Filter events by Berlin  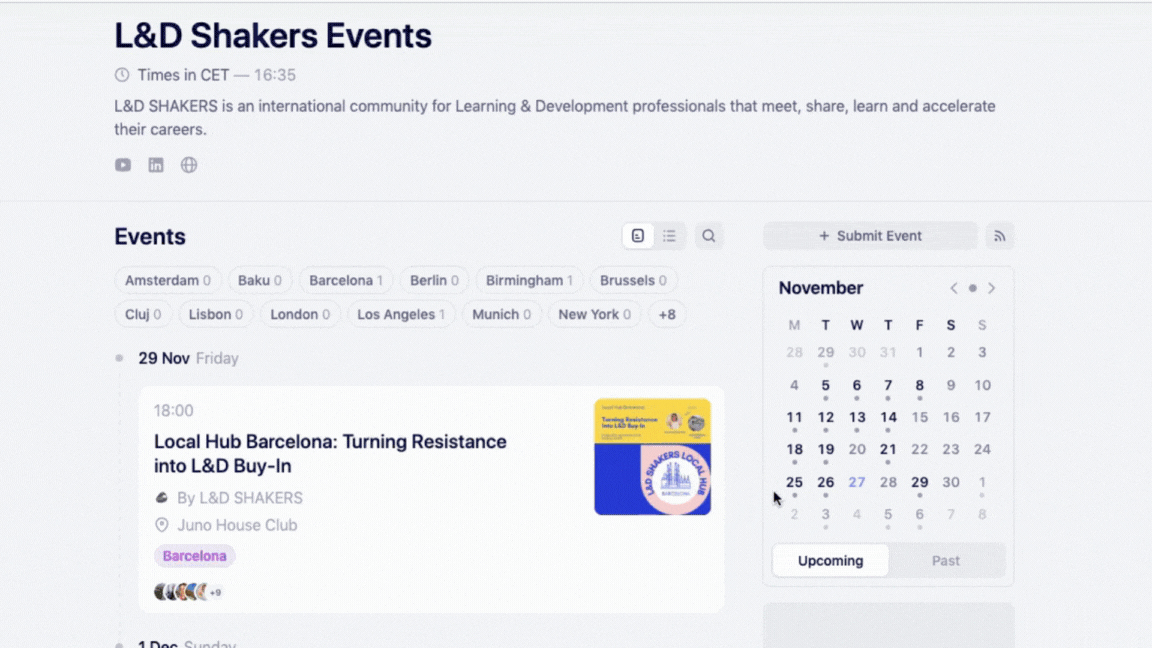point(434,280)
